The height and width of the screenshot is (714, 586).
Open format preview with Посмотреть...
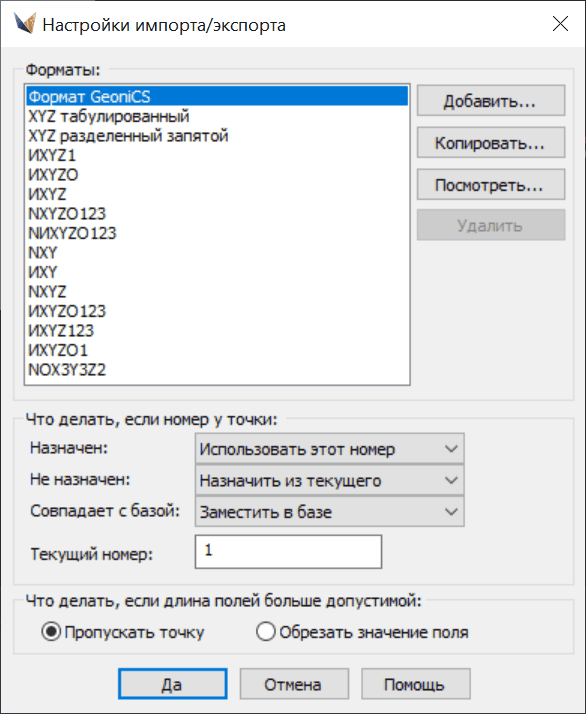point(491,185)
